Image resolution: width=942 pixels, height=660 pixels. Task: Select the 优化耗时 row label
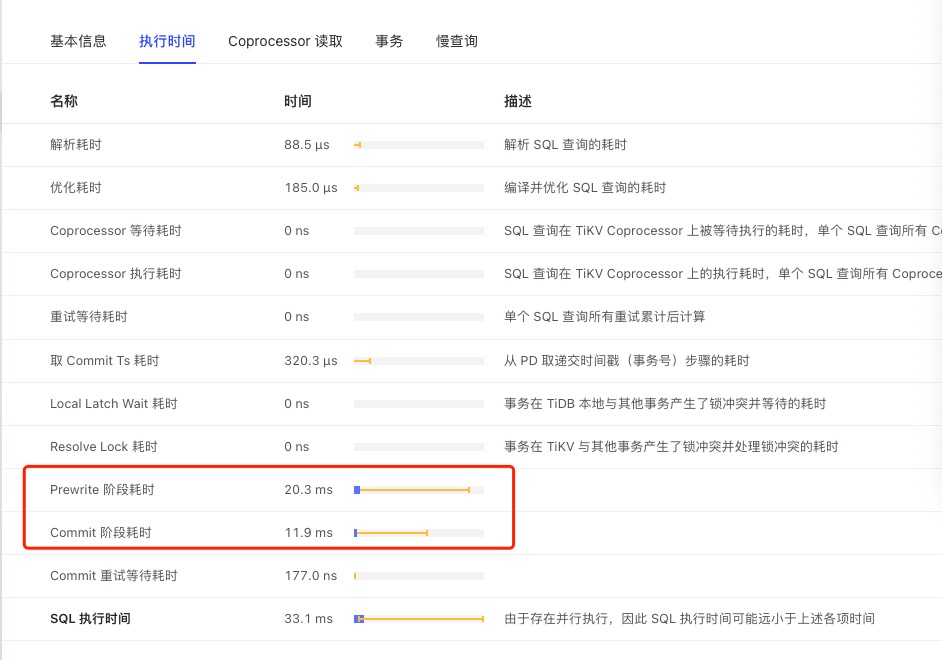coord(76,188)
